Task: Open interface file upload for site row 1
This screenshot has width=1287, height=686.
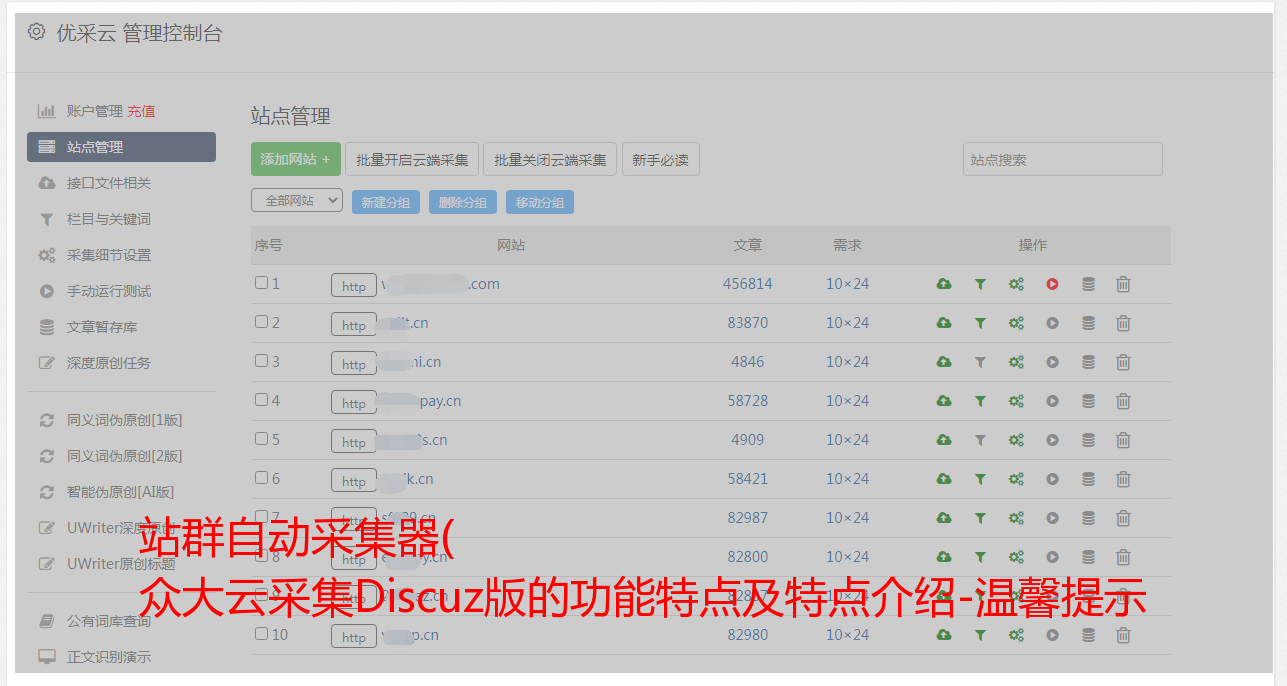Action: 943,284
